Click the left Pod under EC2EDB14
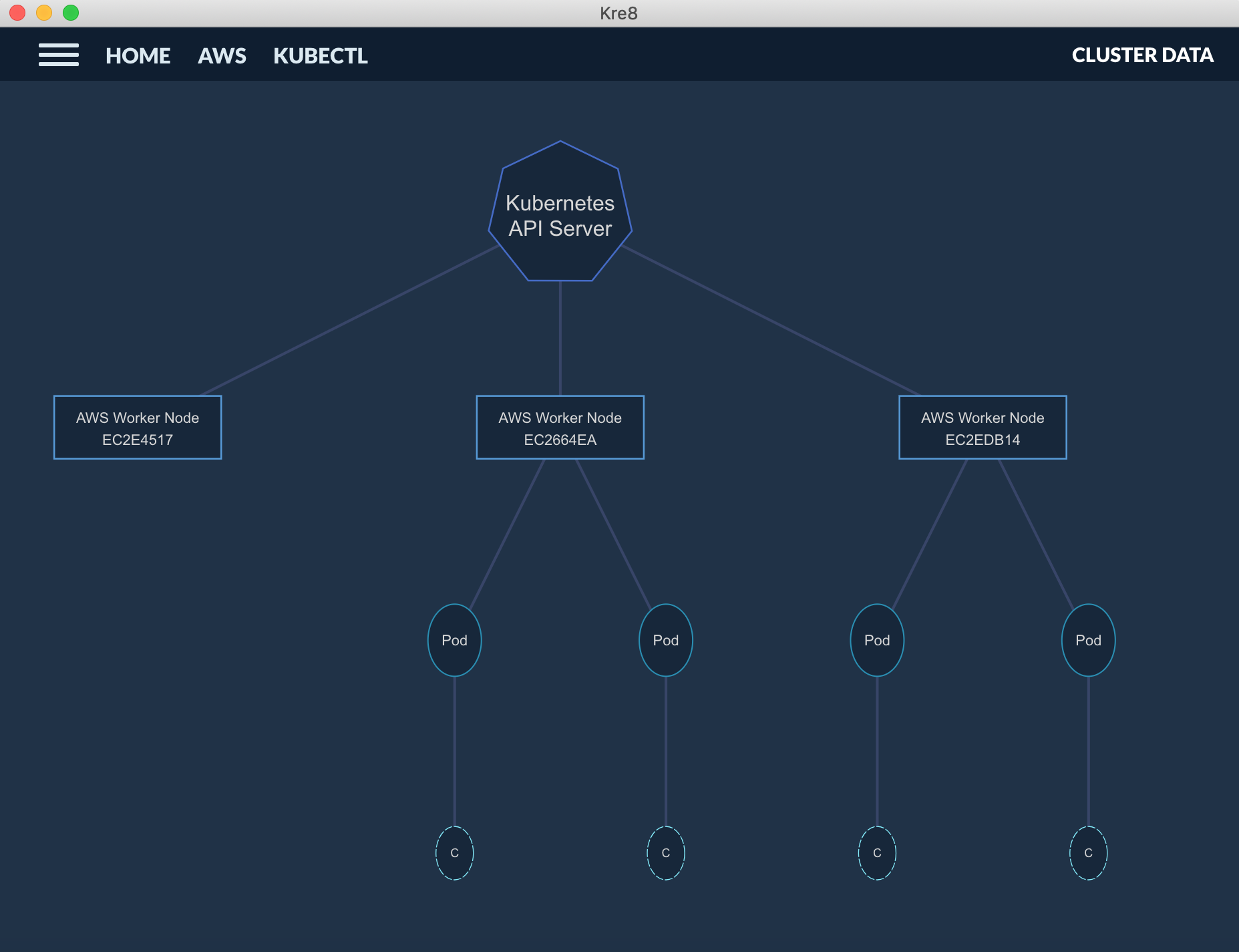1239x952 pixels. point(877,640)
